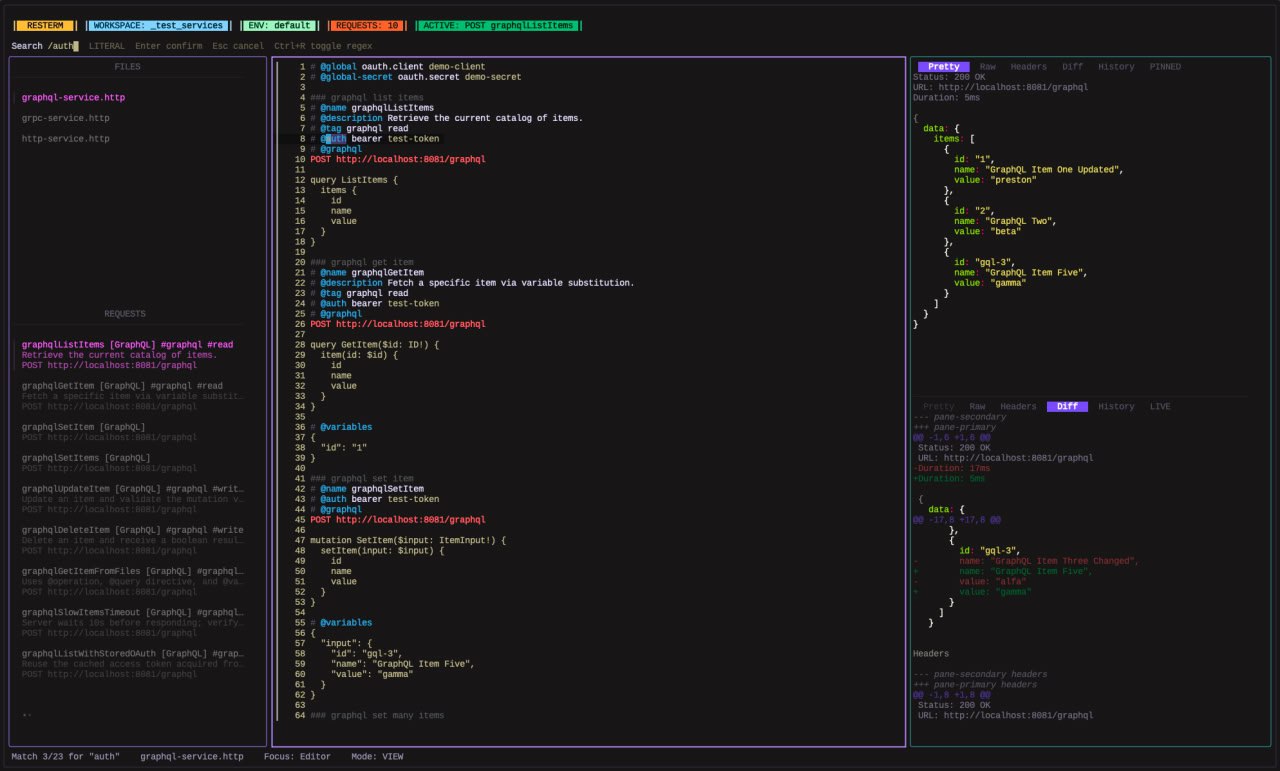Click PINNED label in the top response pane
The width and height of the screenshot is (1280, 771).
coord(1165,67)
